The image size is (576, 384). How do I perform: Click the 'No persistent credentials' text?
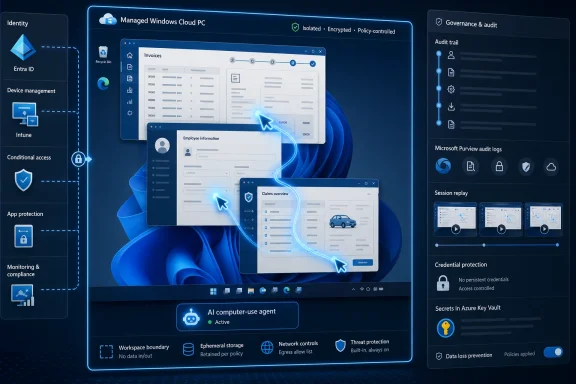pyautogui.click(x=483, y=279)
